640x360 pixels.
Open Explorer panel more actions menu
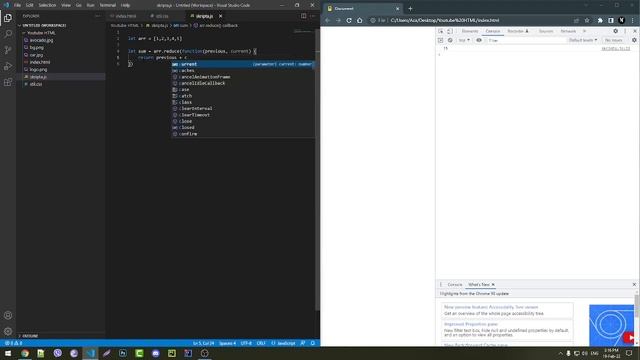(98, 16)
